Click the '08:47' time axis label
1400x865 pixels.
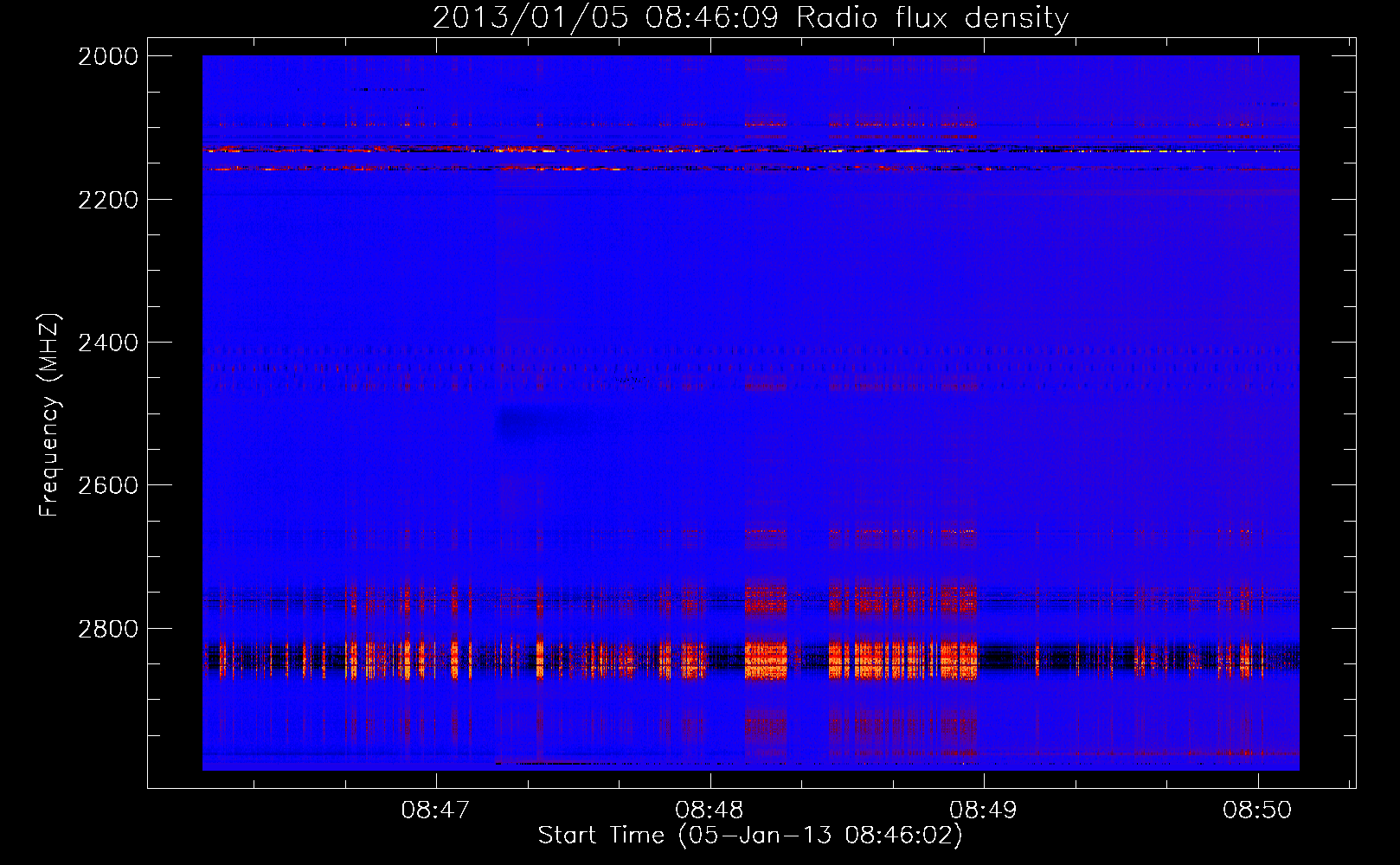pos(435,810)
